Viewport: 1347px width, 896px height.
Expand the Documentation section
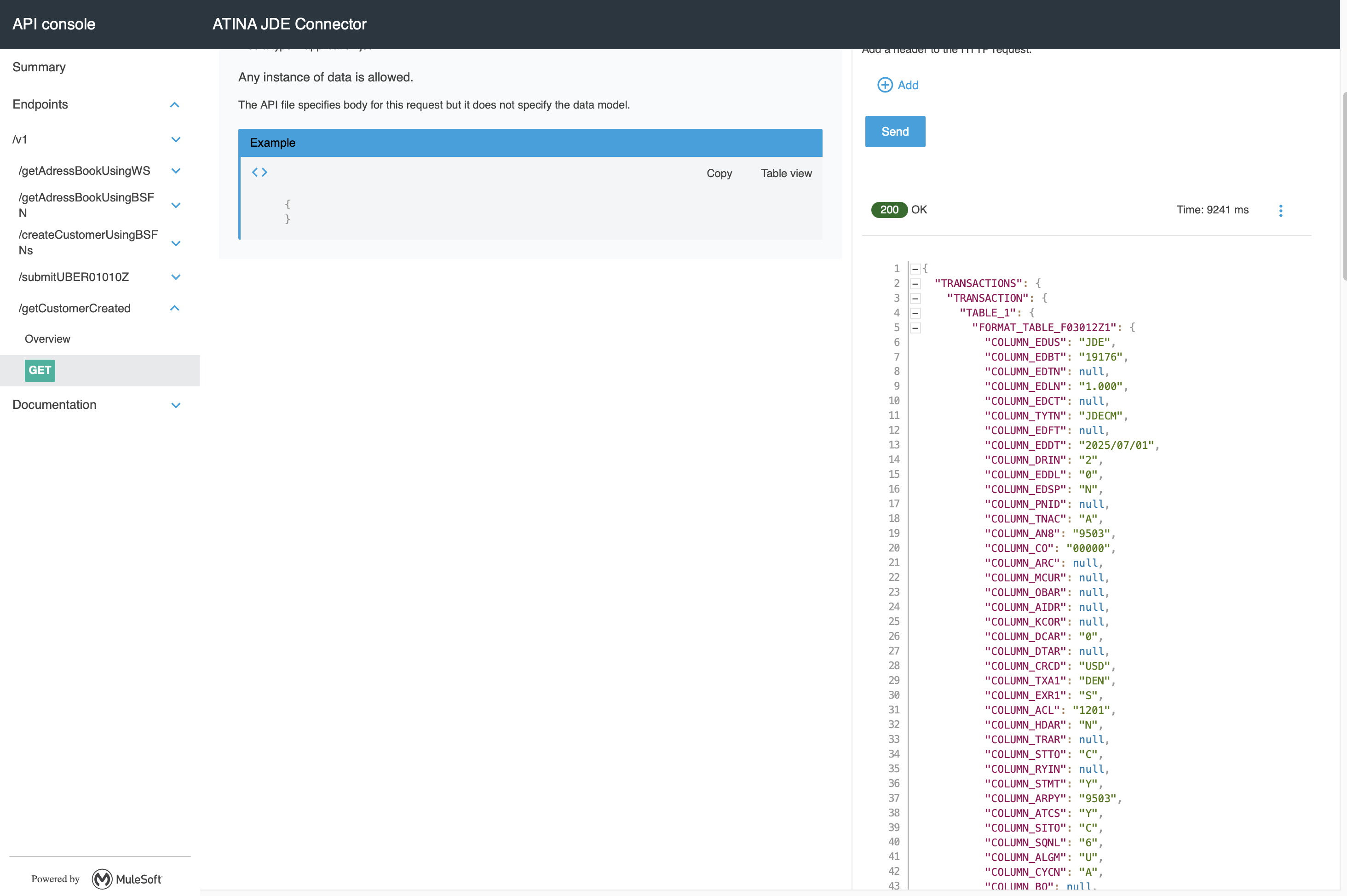coord(175,405)
